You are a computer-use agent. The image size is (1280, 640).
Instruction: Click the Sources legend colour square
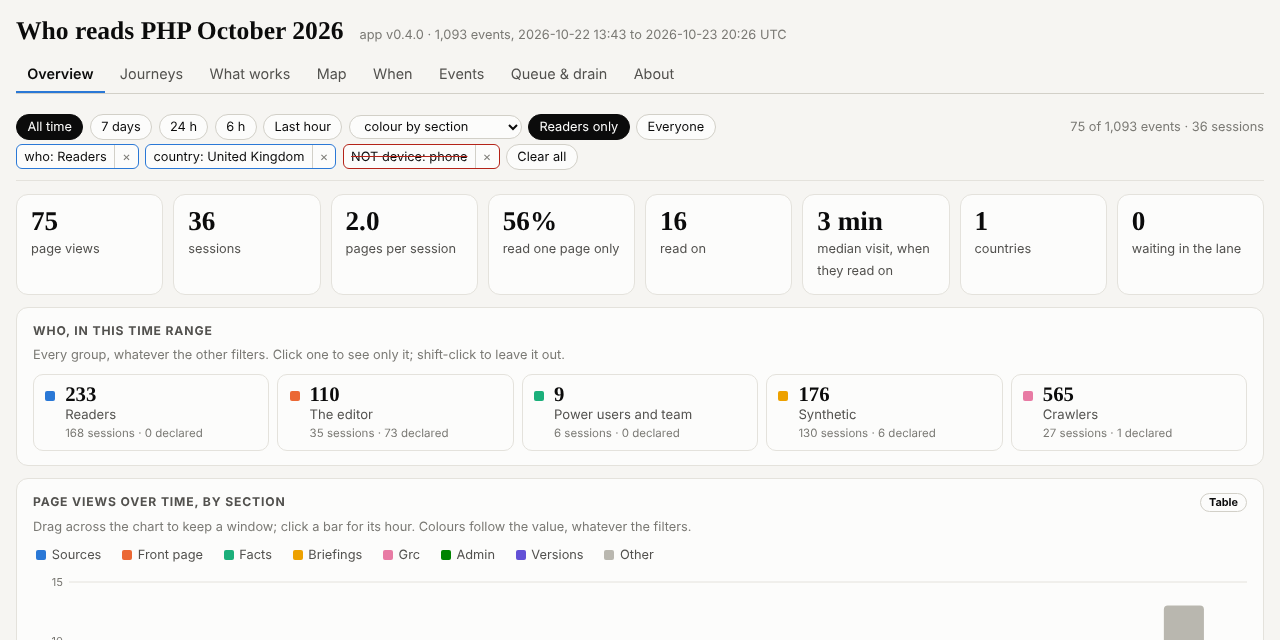[41, 555]
